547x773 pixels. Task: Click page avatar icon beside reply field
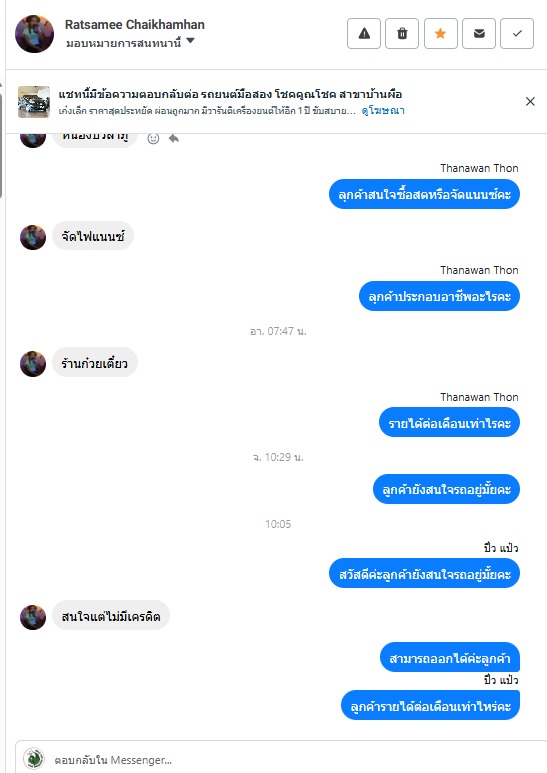pyautogui.click(x=34, y=759)
